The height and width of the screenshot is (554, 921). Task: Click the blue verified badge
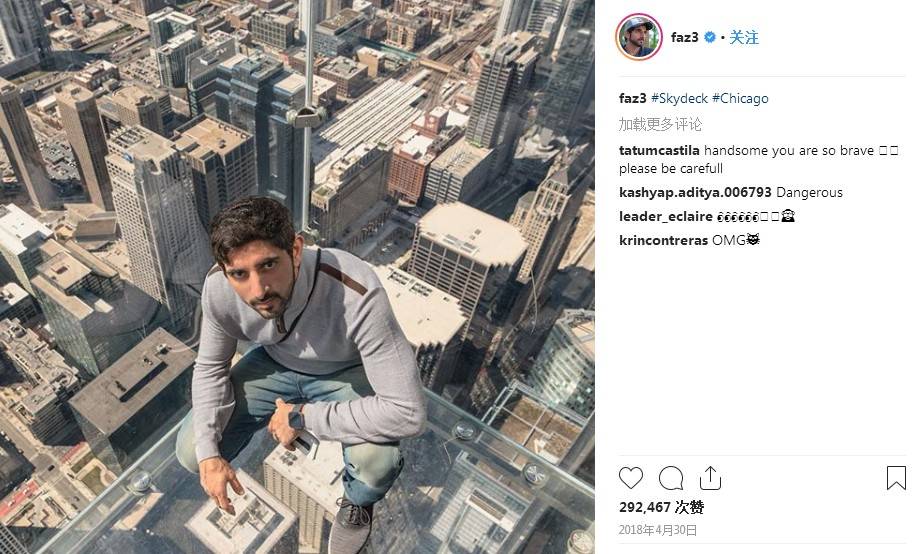(710, 37)
